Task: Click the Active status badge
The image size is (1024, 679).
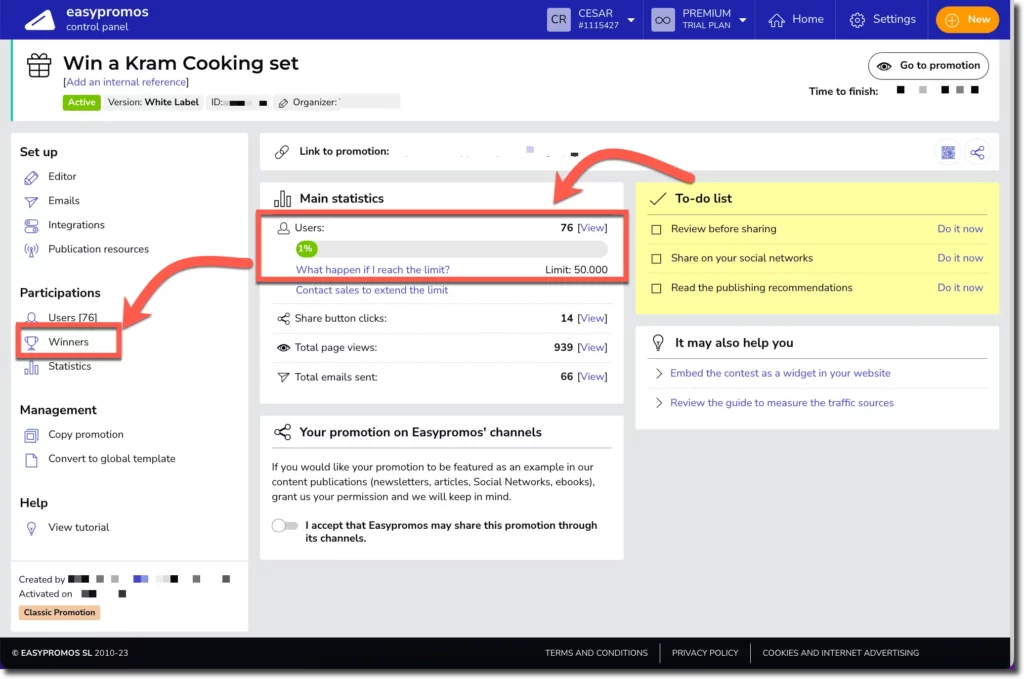Action: 82,103
